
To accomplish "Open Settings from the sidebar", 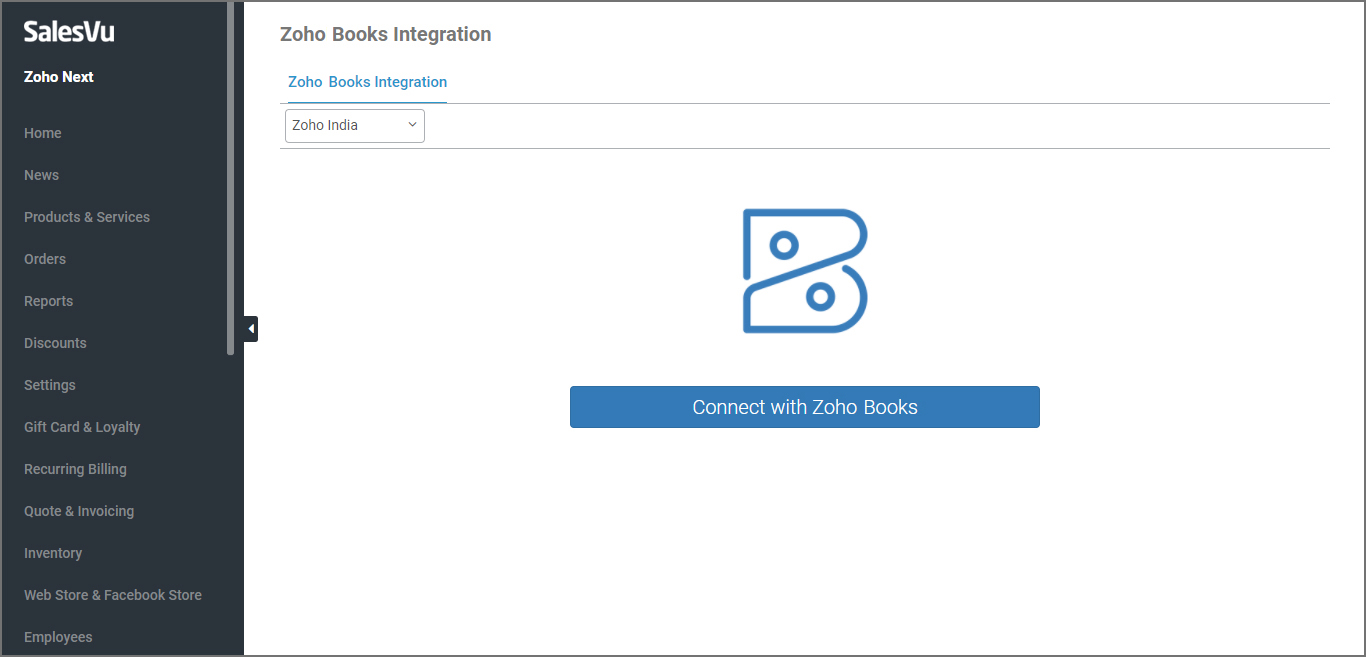I will point(50,385).
